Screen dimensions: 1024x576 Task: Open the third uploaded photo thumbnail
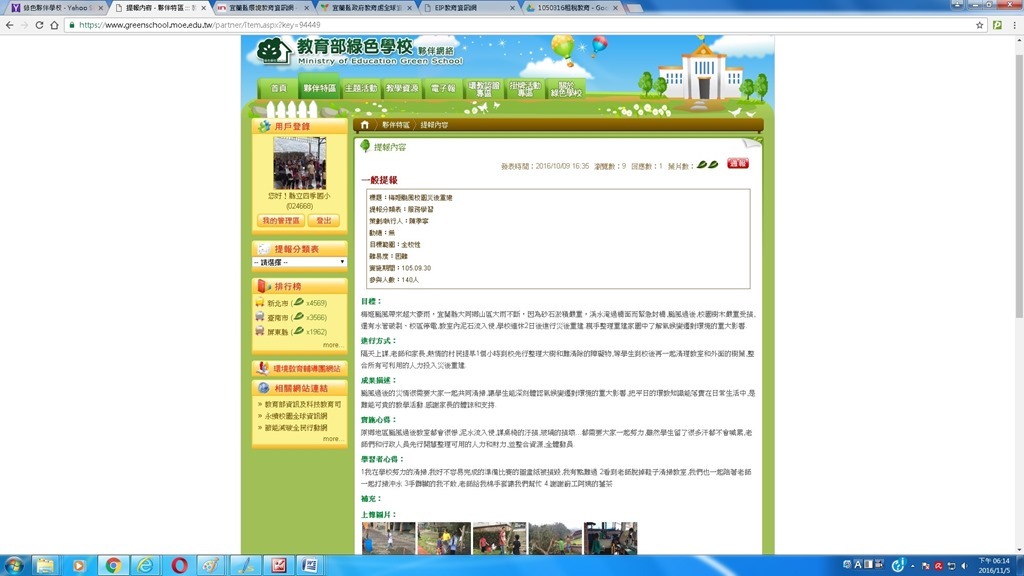point(500,538)
